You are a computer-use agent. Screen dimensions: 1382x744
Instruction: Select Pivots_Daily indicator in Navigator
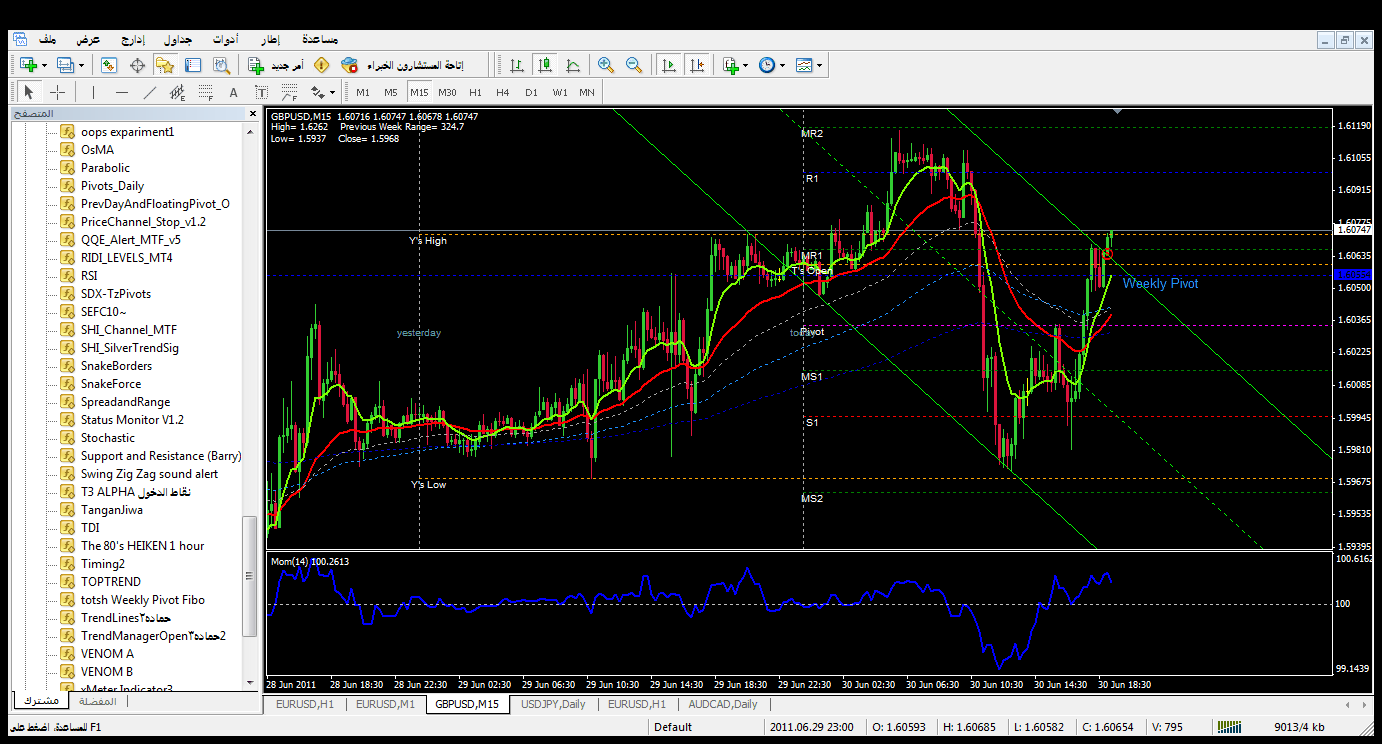pyautogui.click(x=112, y=185)
